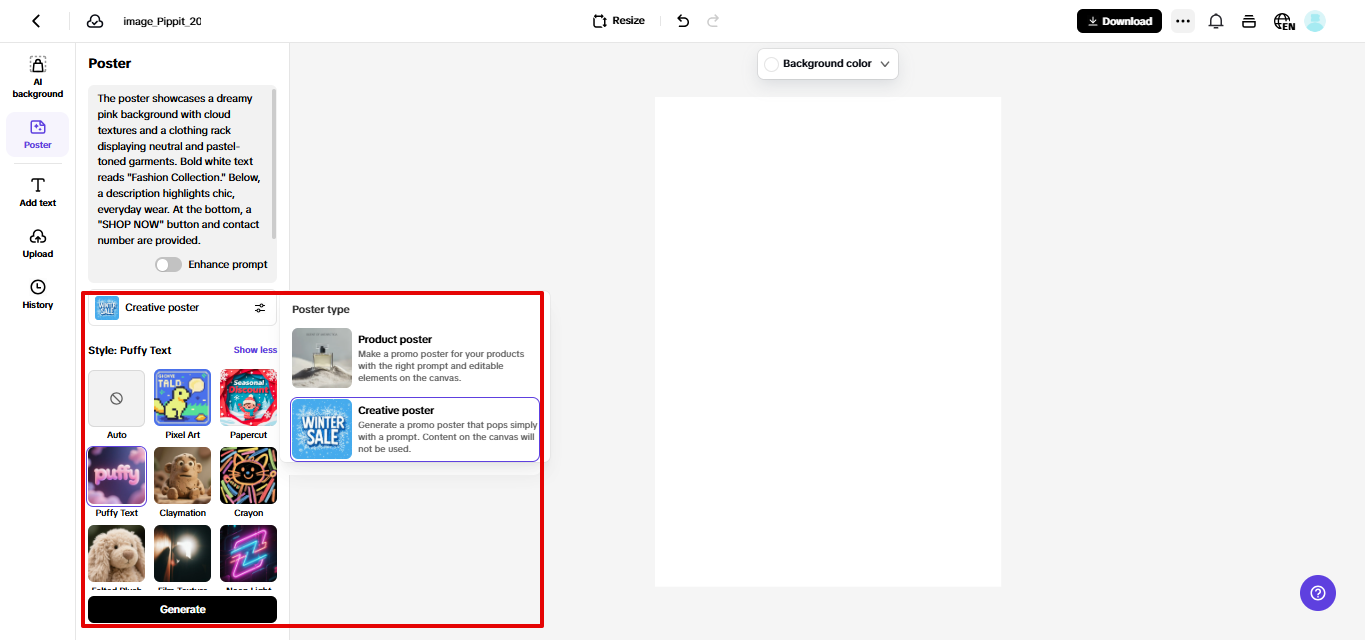Click Show less to collapse styles
This screenshot has height=640, width=1365.
point(255,350)
